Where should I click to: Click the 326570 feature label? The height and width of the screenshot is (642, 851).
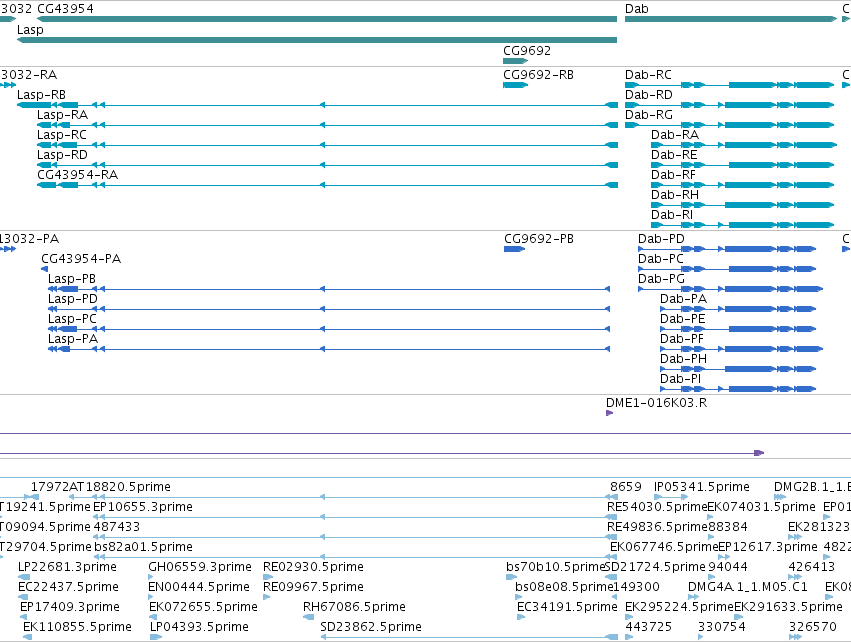[812, 627]
